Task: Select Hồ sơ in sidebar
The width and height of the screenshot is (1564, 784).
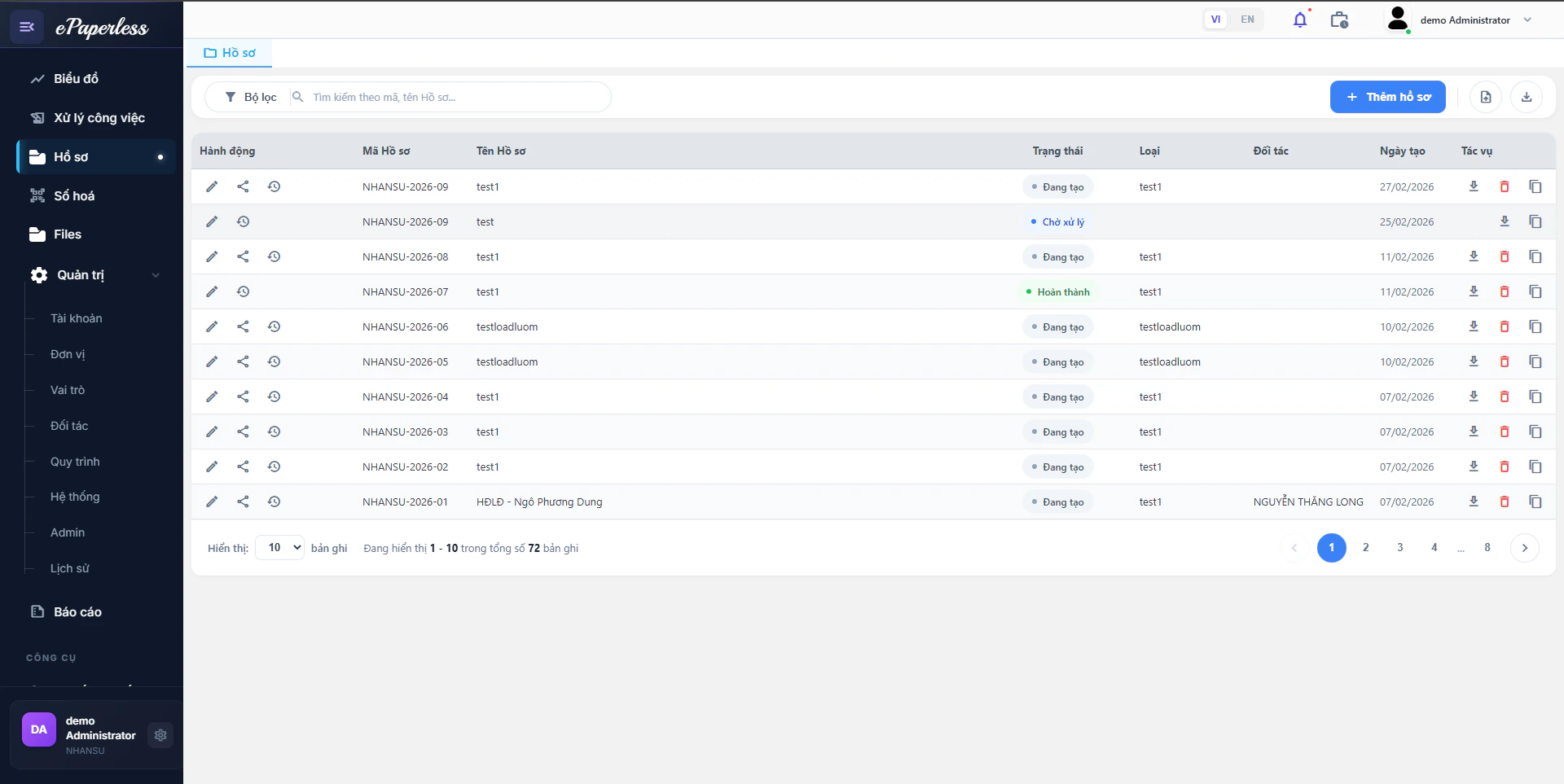Action: tap(96, 156)
